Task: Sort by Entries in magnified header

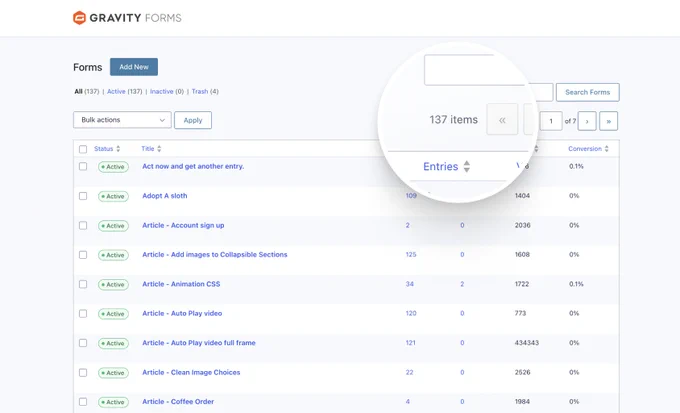Action: [x=446, y=167]
